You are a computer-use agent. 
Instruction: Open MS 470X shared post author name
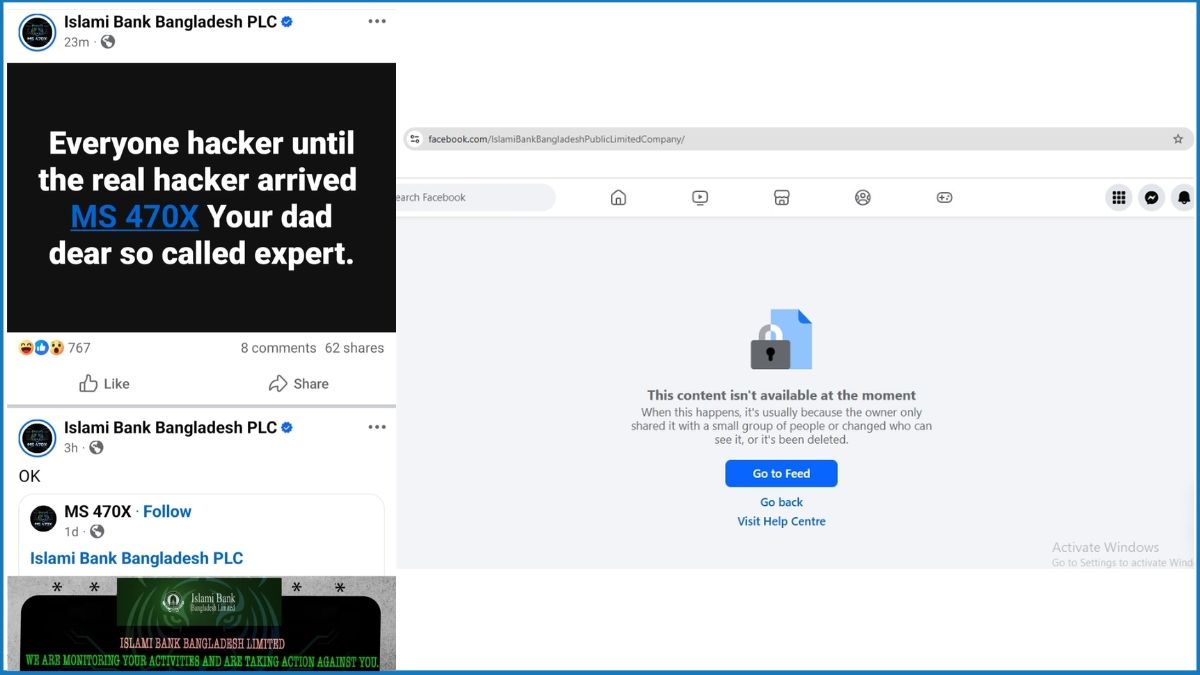[98, 511]
